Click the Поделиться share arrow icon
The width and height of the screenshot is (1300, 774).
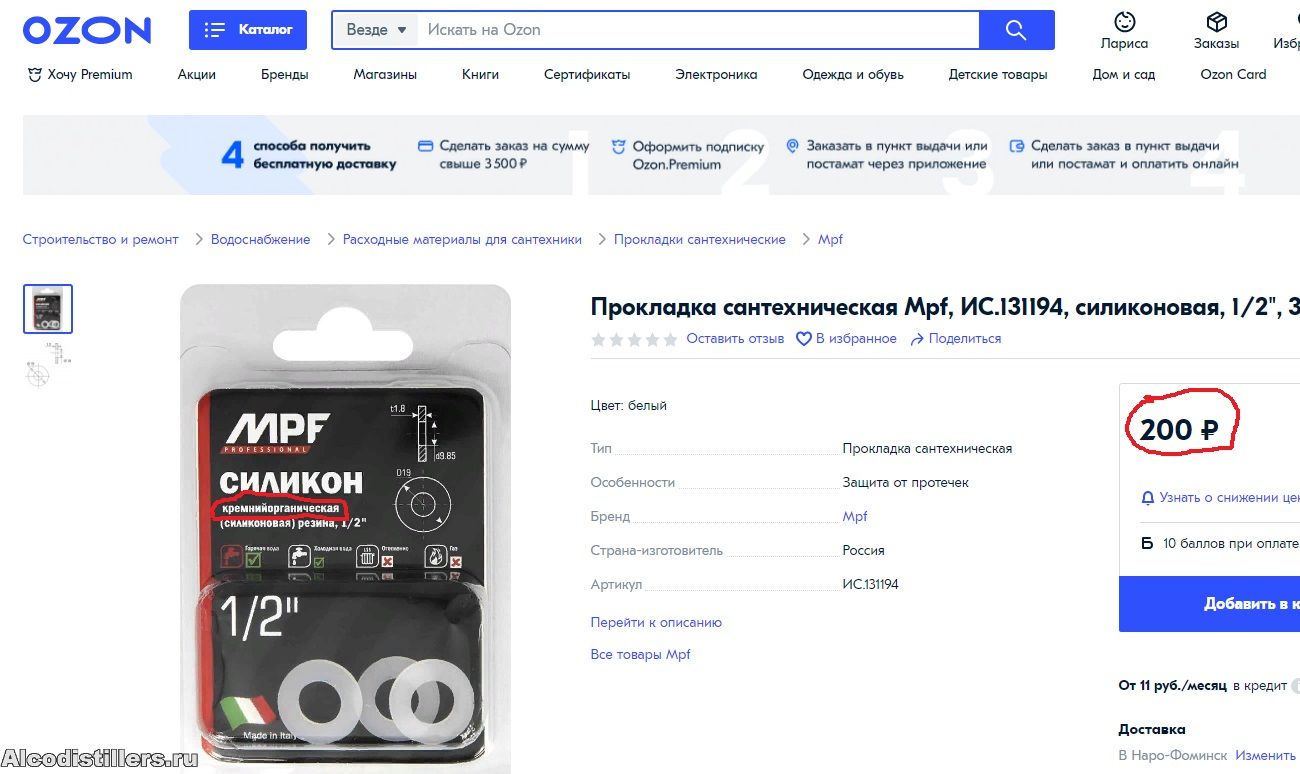pos(917,339)
